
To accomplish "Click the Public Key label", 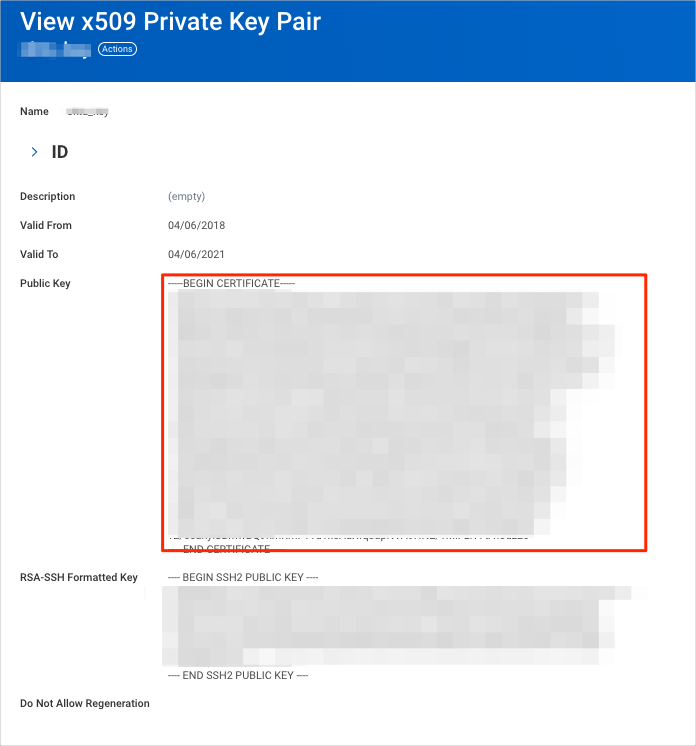I will coord(45,284).
